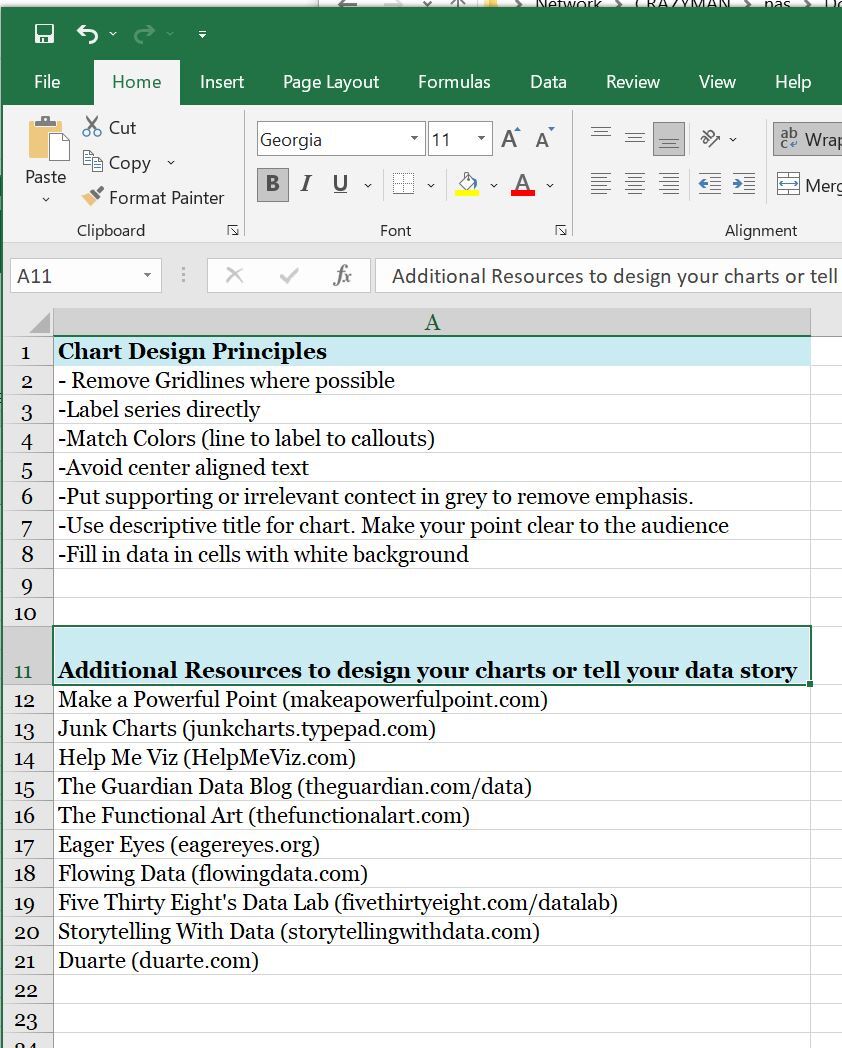
Task: Toggle Italic formatting
Action: [x=306, y=184]
